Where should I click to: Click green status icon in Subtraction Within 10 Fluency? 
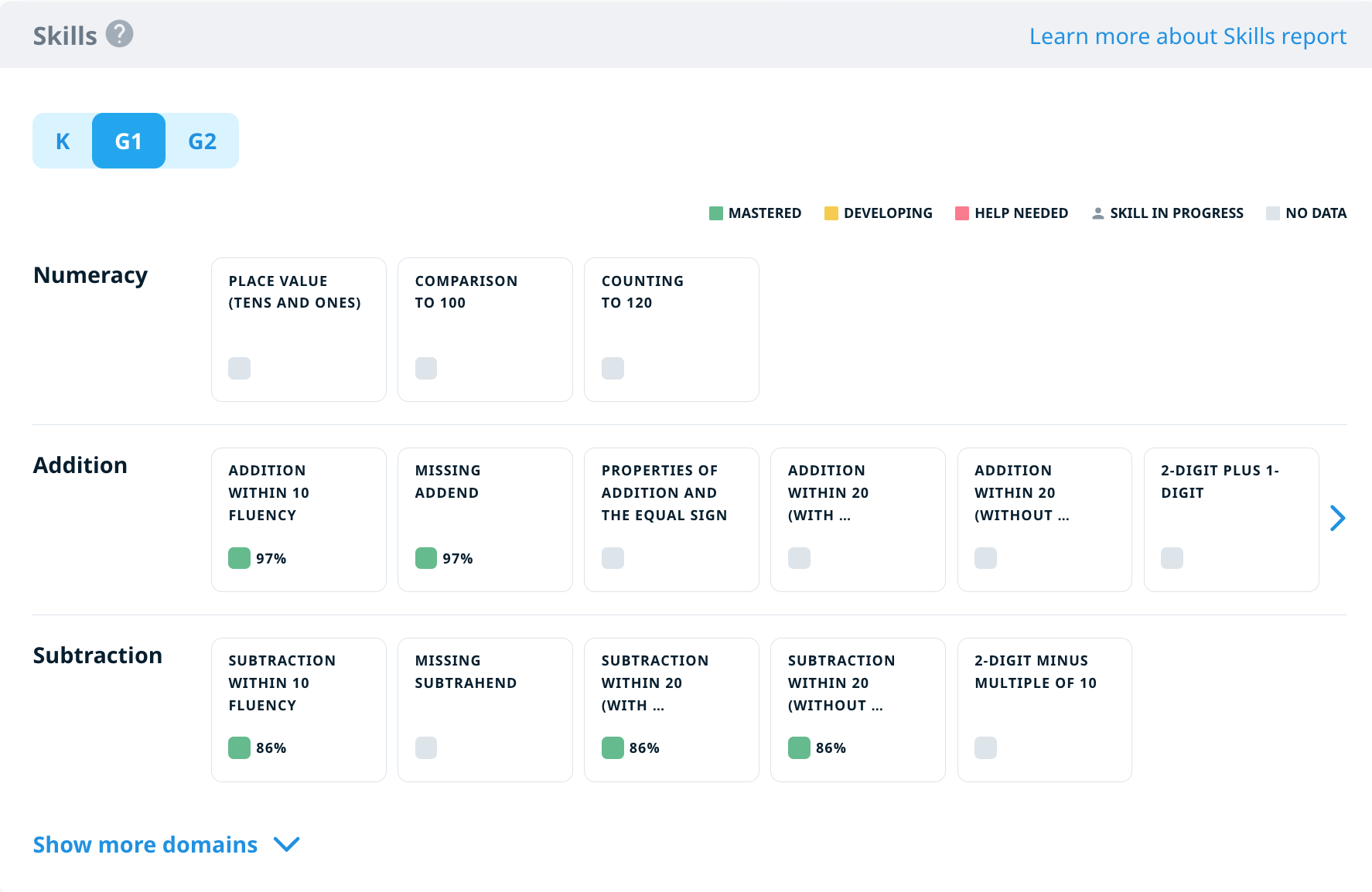239,747
